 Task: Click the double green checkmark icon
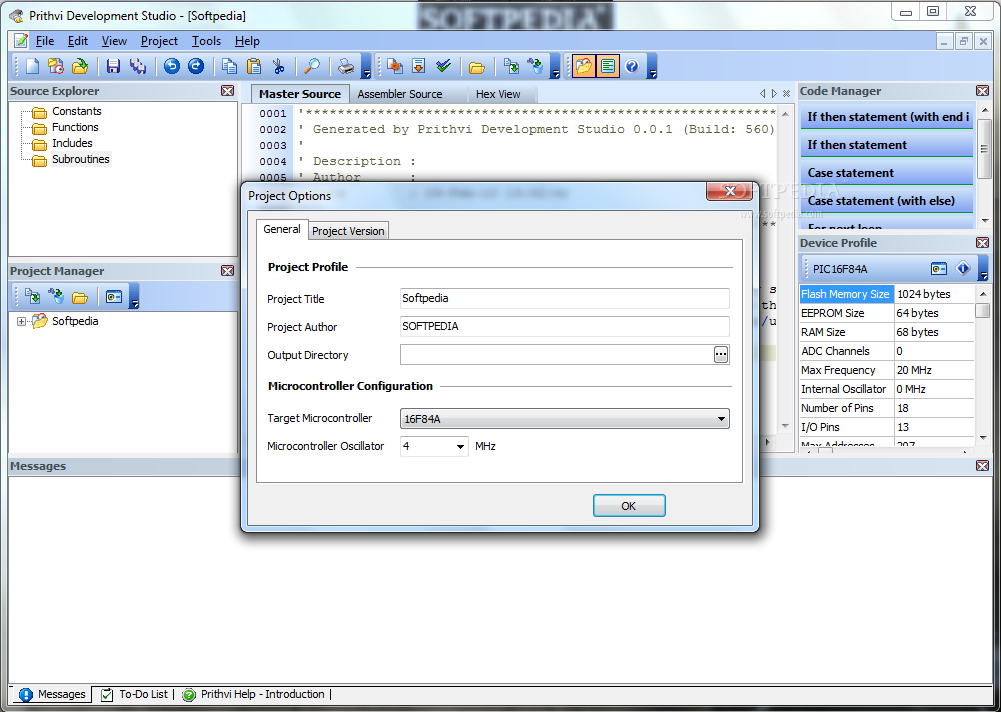(x=443, y=66)
